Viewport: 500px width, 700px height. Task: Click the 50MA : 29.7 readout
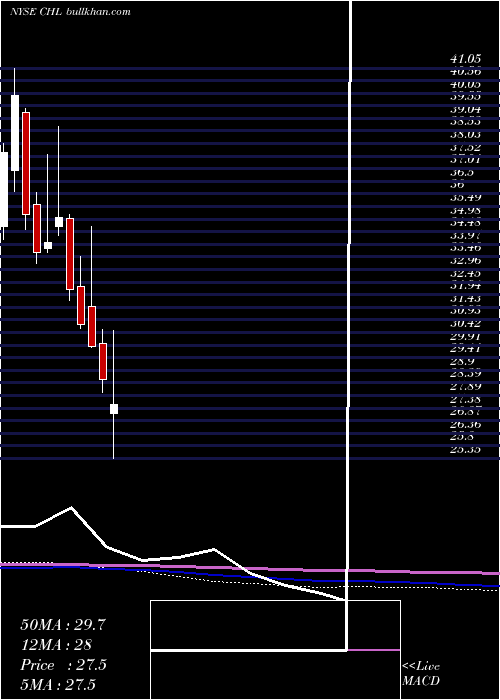click(x=63, y=625)
